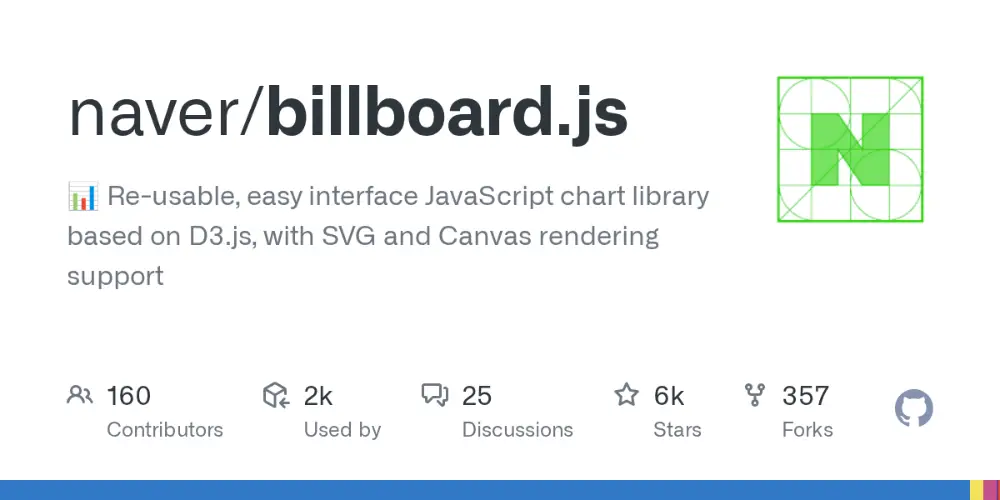Viewport: 1000px width, 500px height.
Task: Select the 6k stars count
Action: (668, 396)
